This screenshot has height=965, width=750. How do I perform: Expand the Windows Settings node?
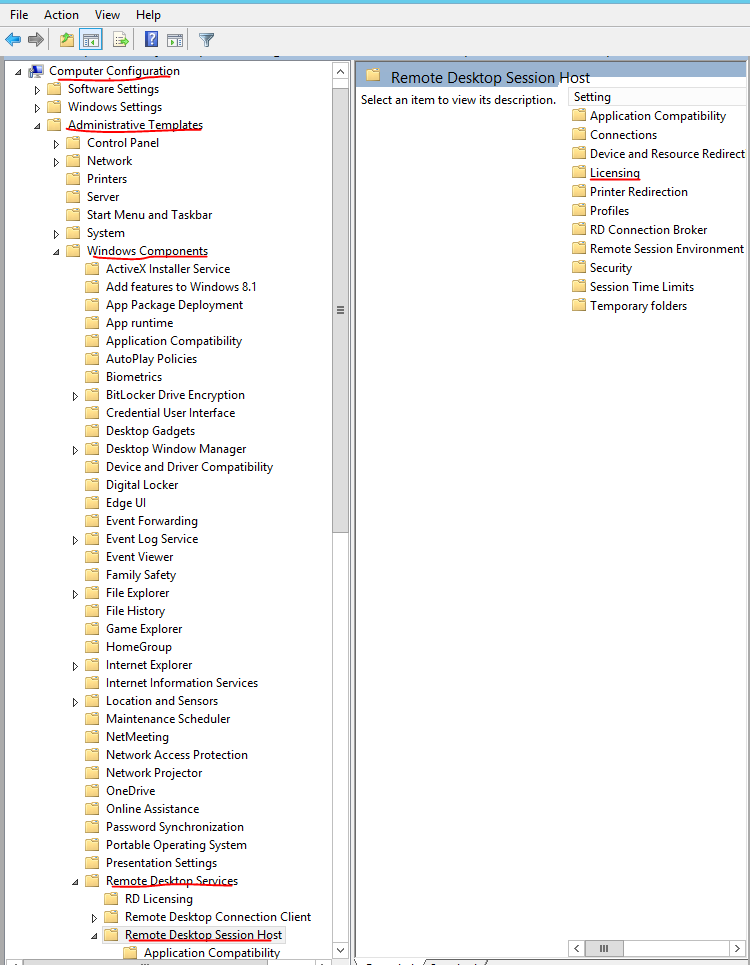tap(37, 108)
